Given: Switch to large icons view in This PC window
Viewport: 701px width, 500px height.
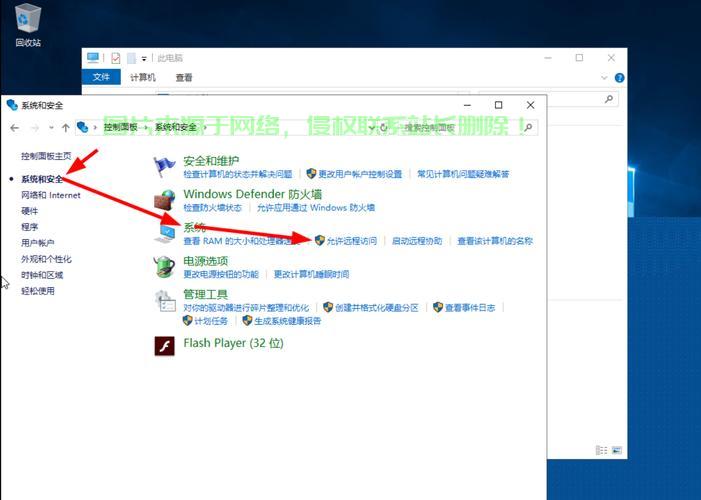Looking at the screenshot, I should (x=617, y=450).
